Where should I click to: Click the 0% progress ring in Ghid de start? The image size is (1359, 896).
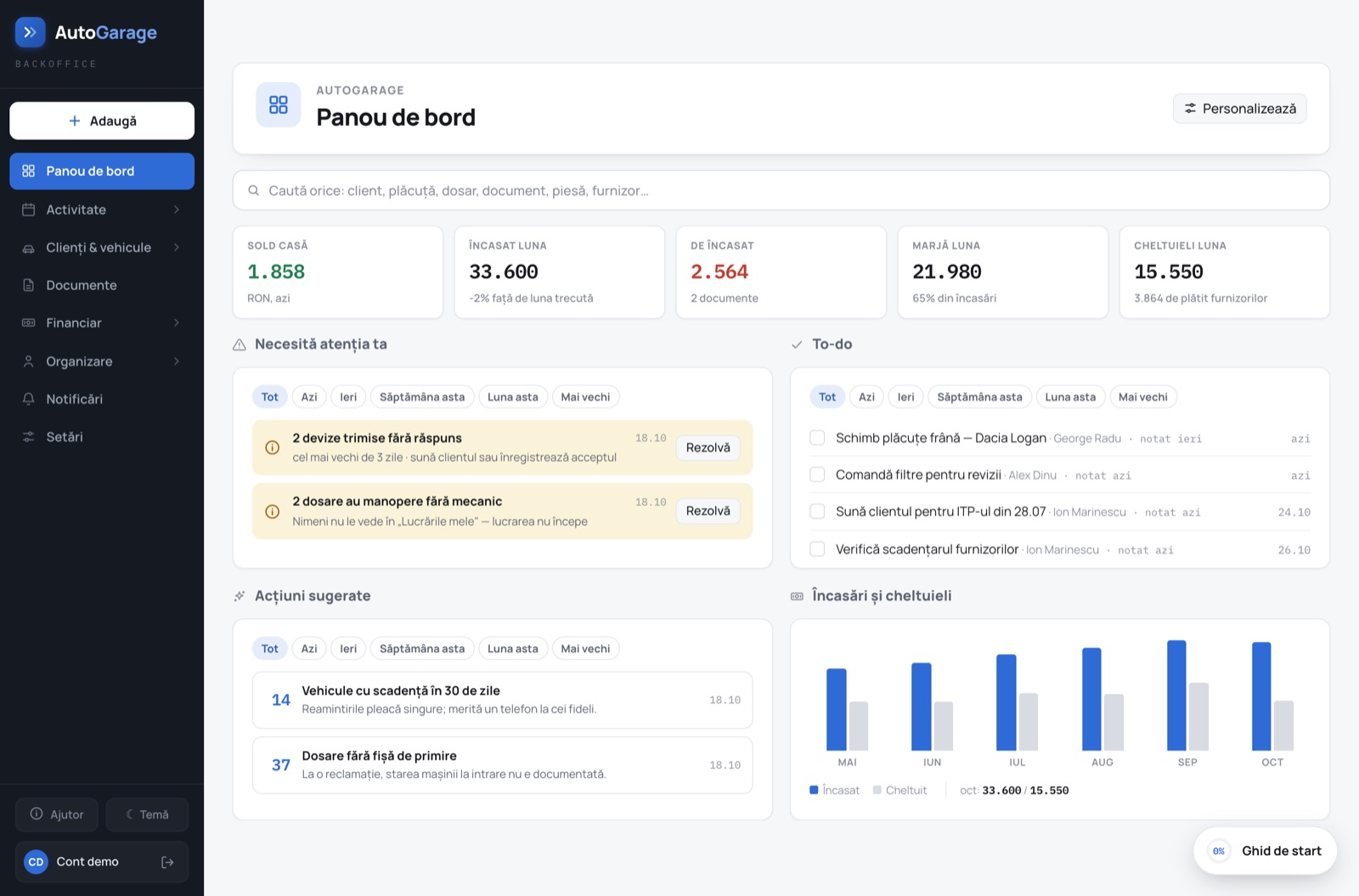click(1219, 851)
